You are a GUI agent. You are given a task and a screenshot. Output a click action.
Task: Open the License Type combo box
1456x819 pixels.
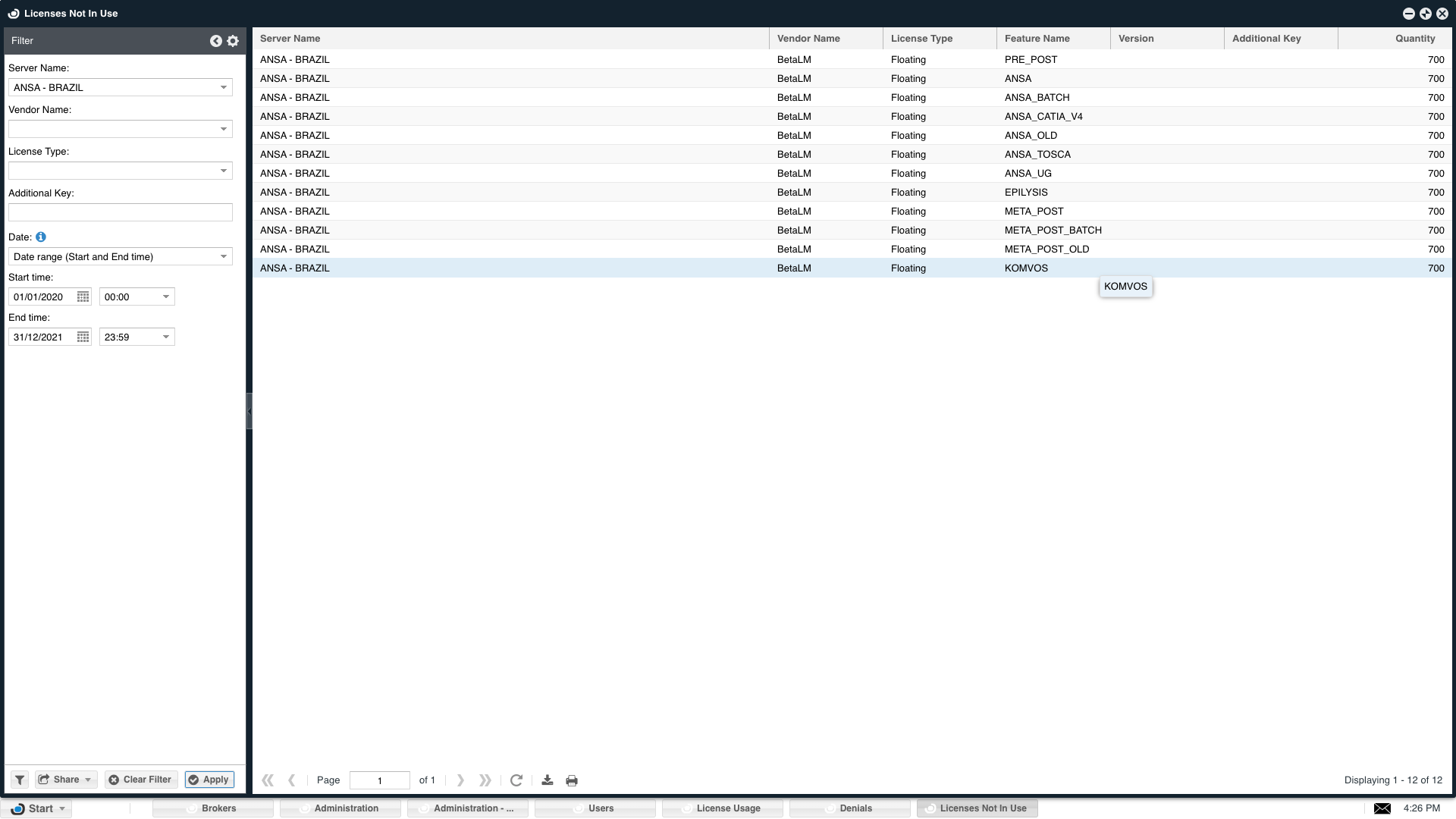pos(224,171)
